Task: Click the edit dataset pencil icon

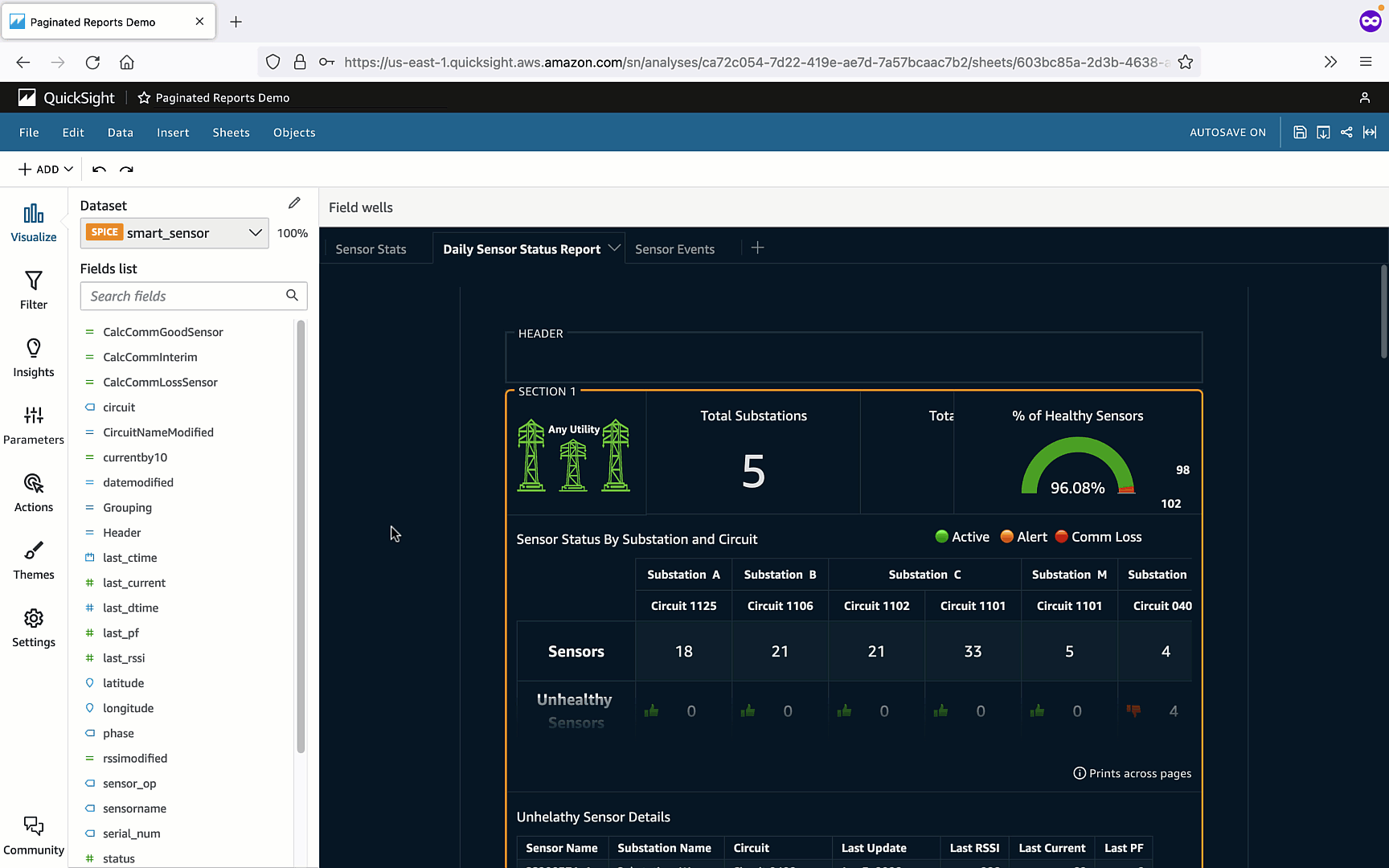Action: (294, 203)
